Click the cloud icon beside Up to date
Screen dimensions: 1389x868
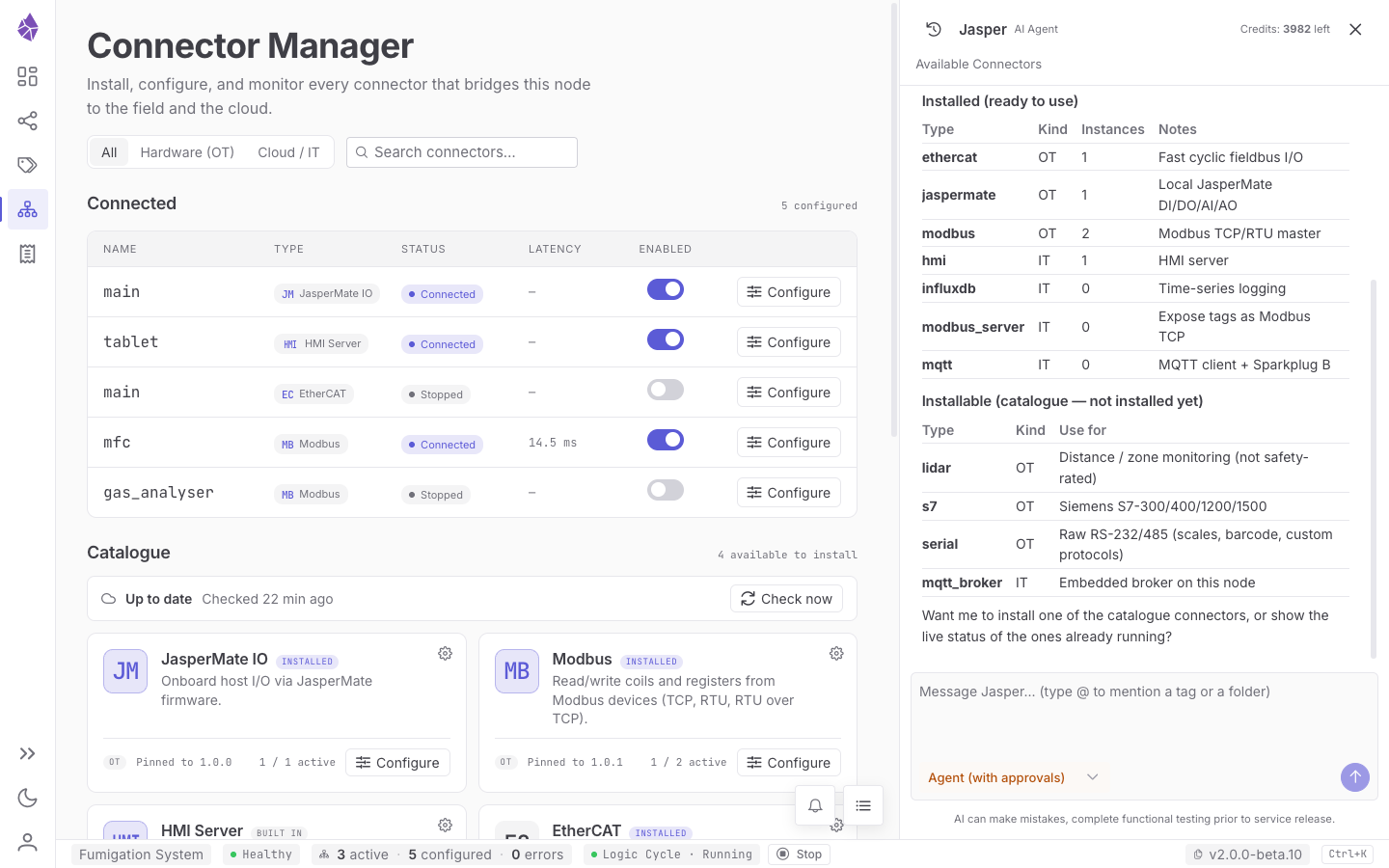click(109, 599)
